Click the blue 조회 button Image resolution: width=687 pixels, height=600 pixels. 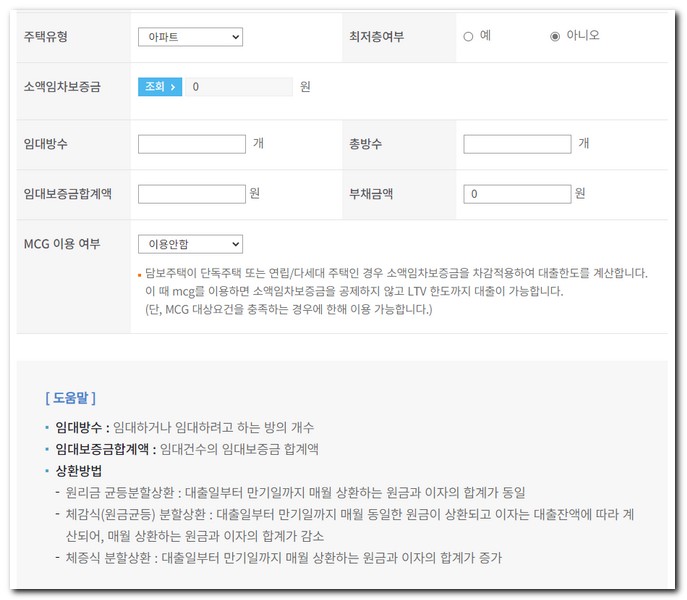pyautogui.click(x=160, y=87)
